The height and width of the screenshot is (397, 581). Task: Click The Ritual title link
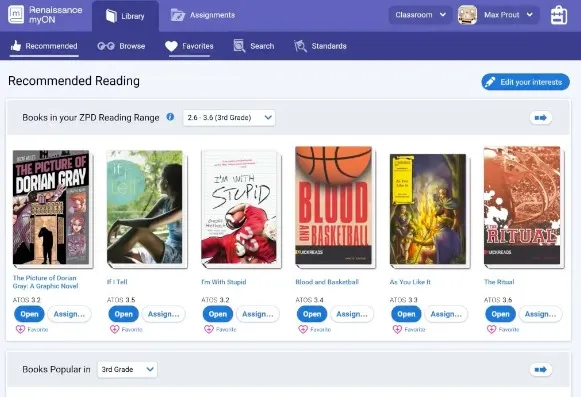tap(499, 282)
